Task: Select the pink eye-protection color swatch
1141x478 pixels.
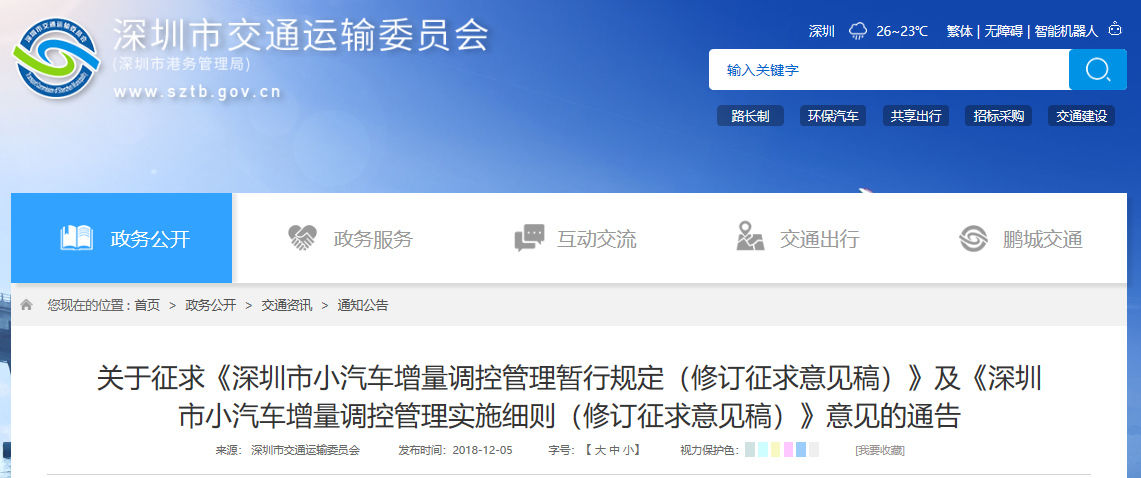Action: [788, 450]
